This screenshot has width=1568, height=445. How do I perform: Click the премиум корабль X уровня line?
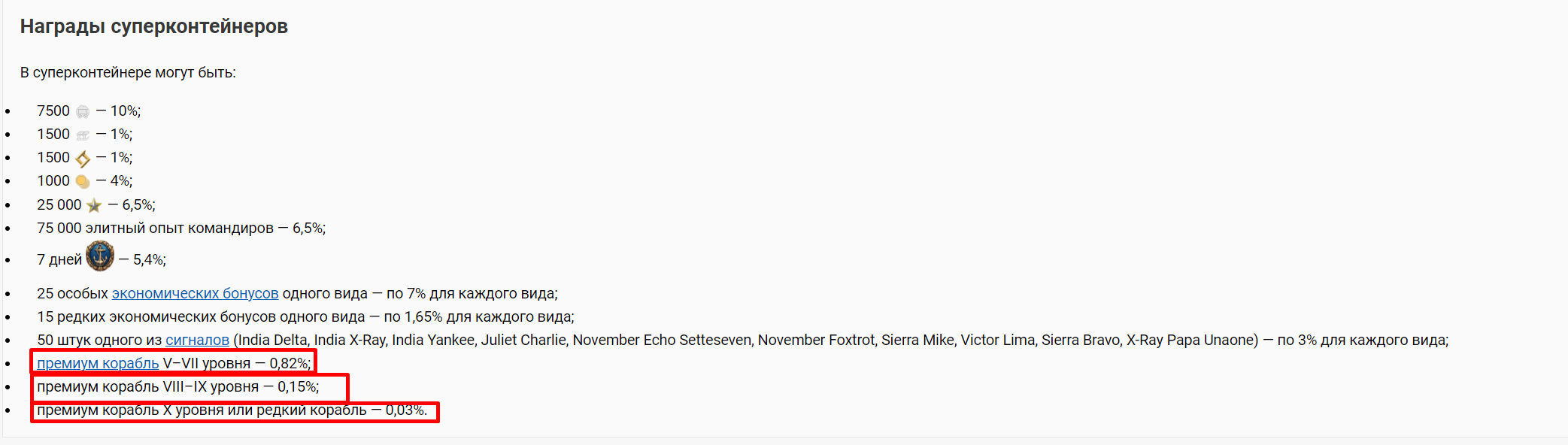click(232, 410)
